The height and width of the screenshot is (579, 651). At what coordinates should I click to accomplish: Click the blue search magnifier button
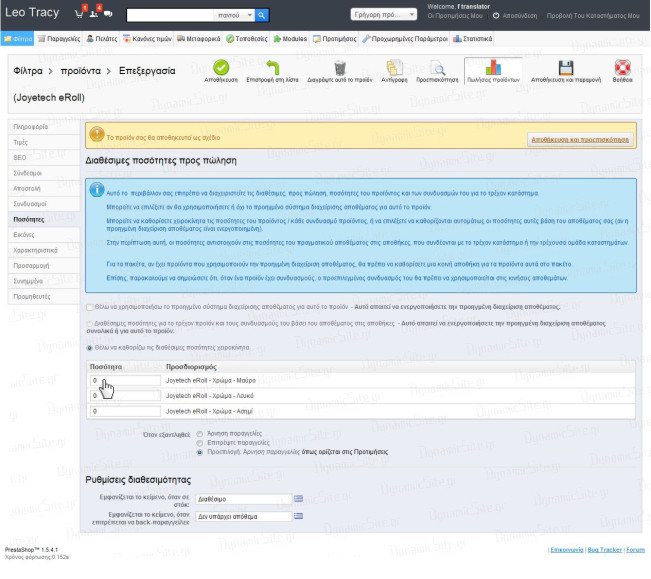(x=262, y=15)
